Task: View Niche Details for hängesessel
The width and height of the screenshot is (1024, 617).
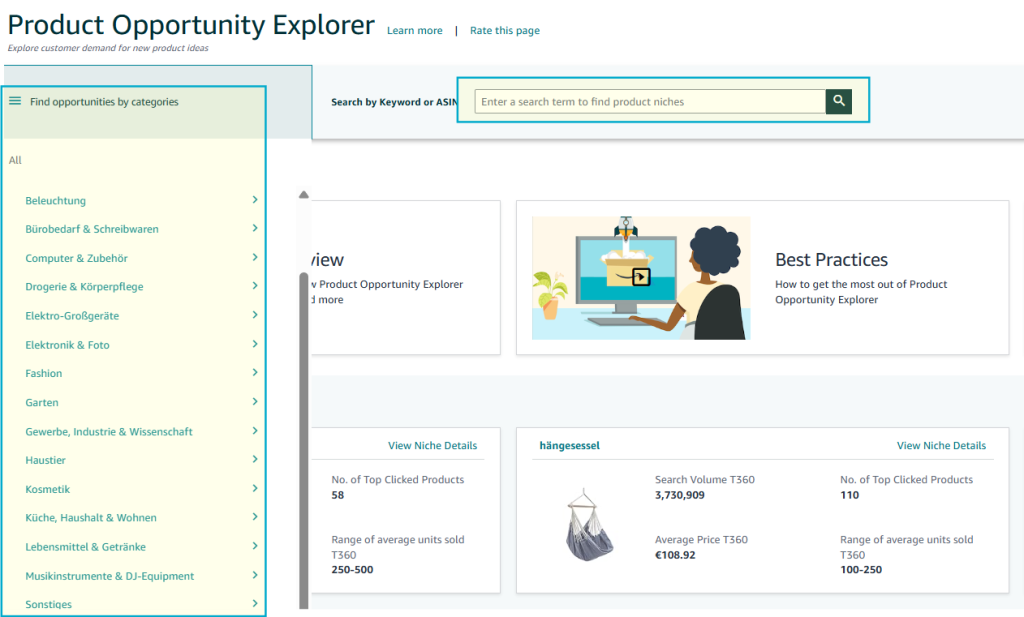Action: click(x=940, y=445)
